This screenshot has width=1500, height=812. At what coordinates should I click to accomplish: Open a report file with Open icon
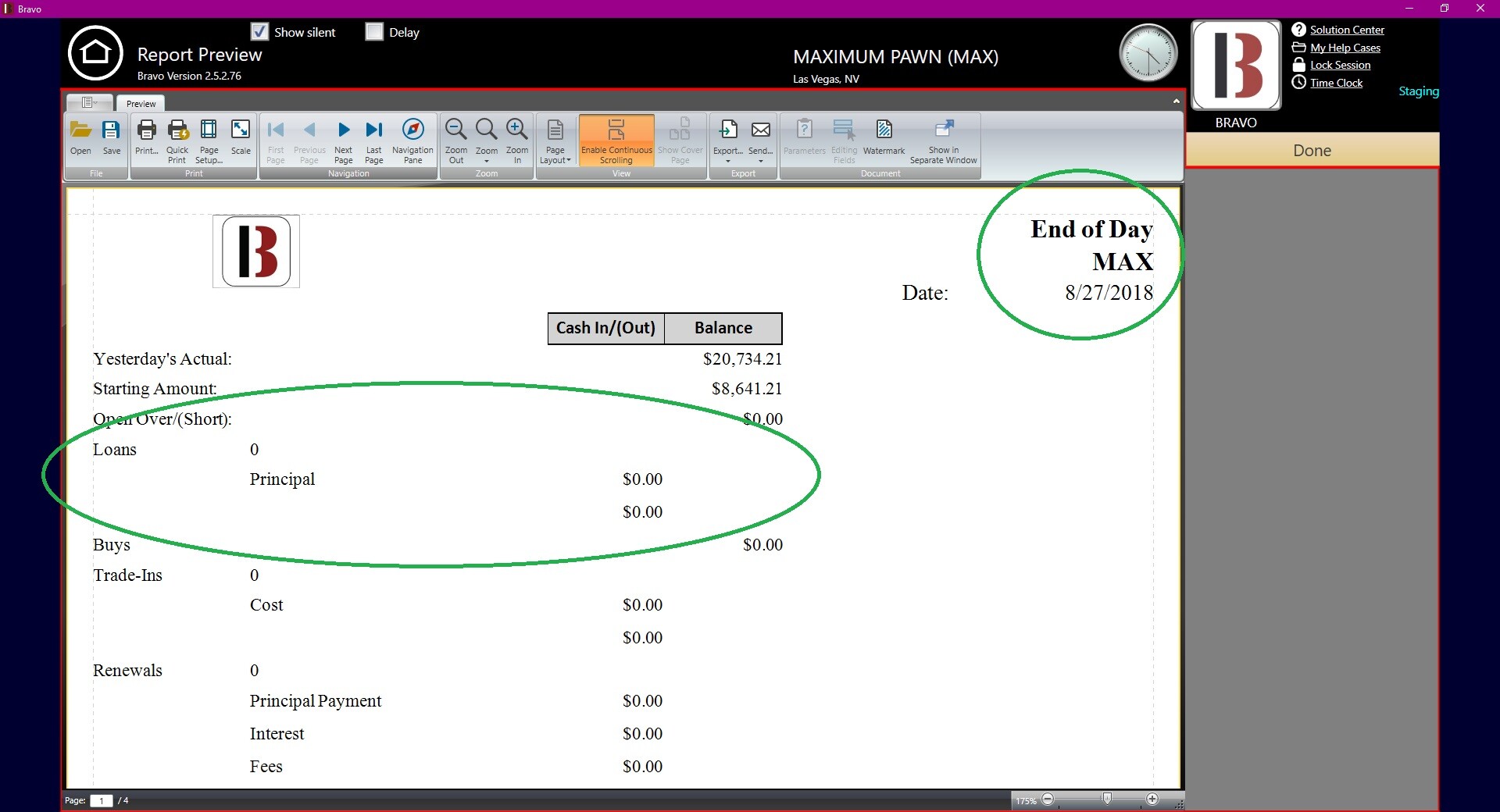pyautogui.click(x=80, y=139)
